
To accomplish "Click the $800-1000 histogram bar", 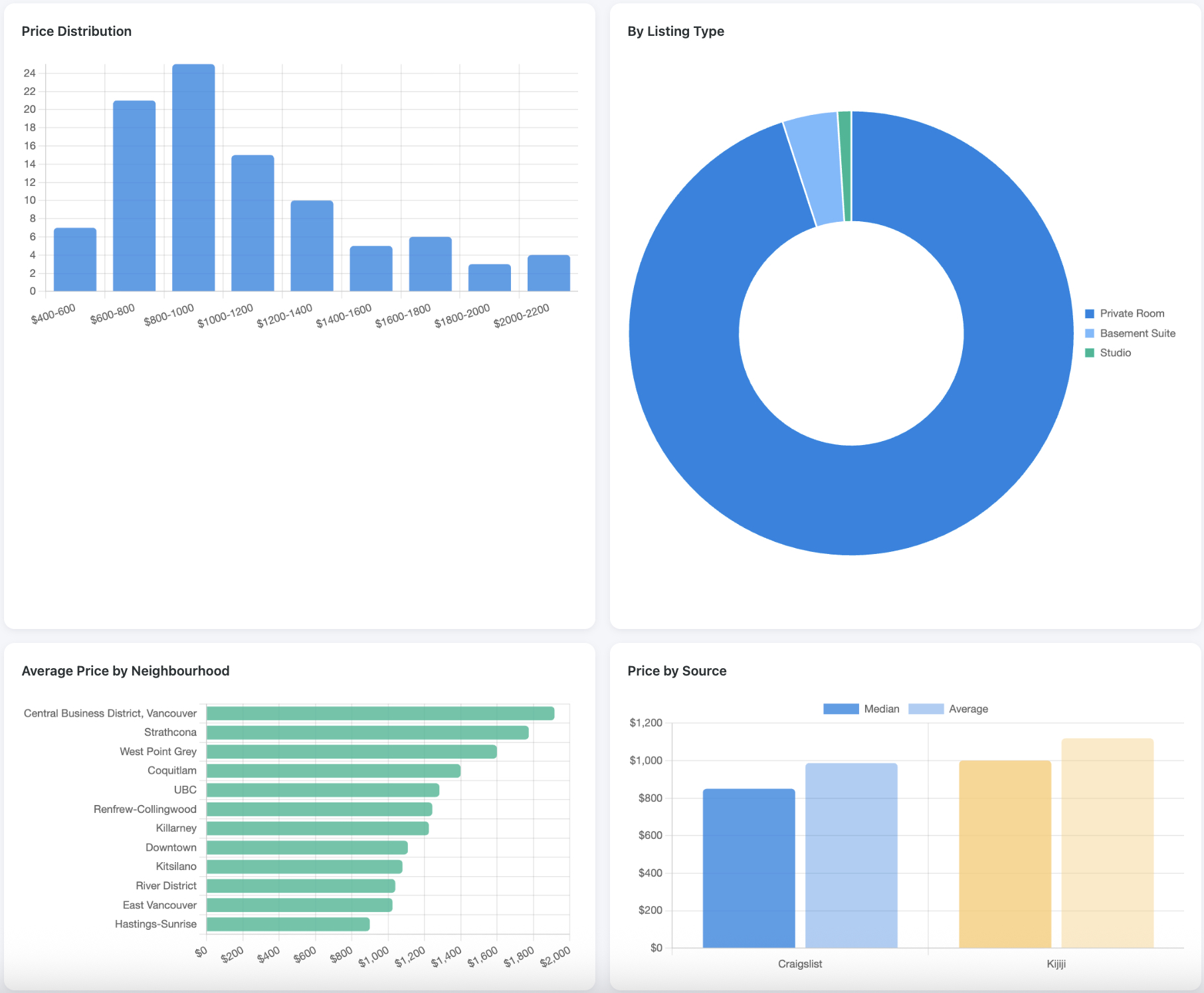I will point(193,178).
